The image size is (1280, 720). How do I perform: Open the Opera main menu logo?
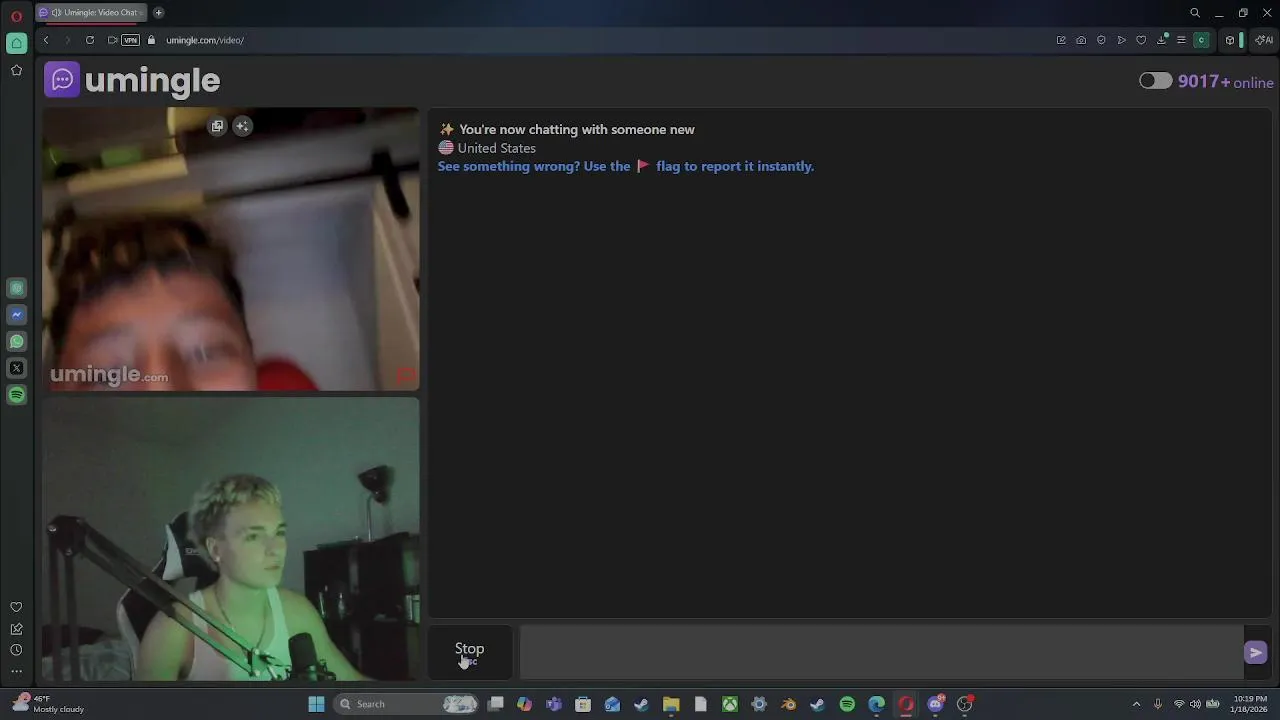16,16
